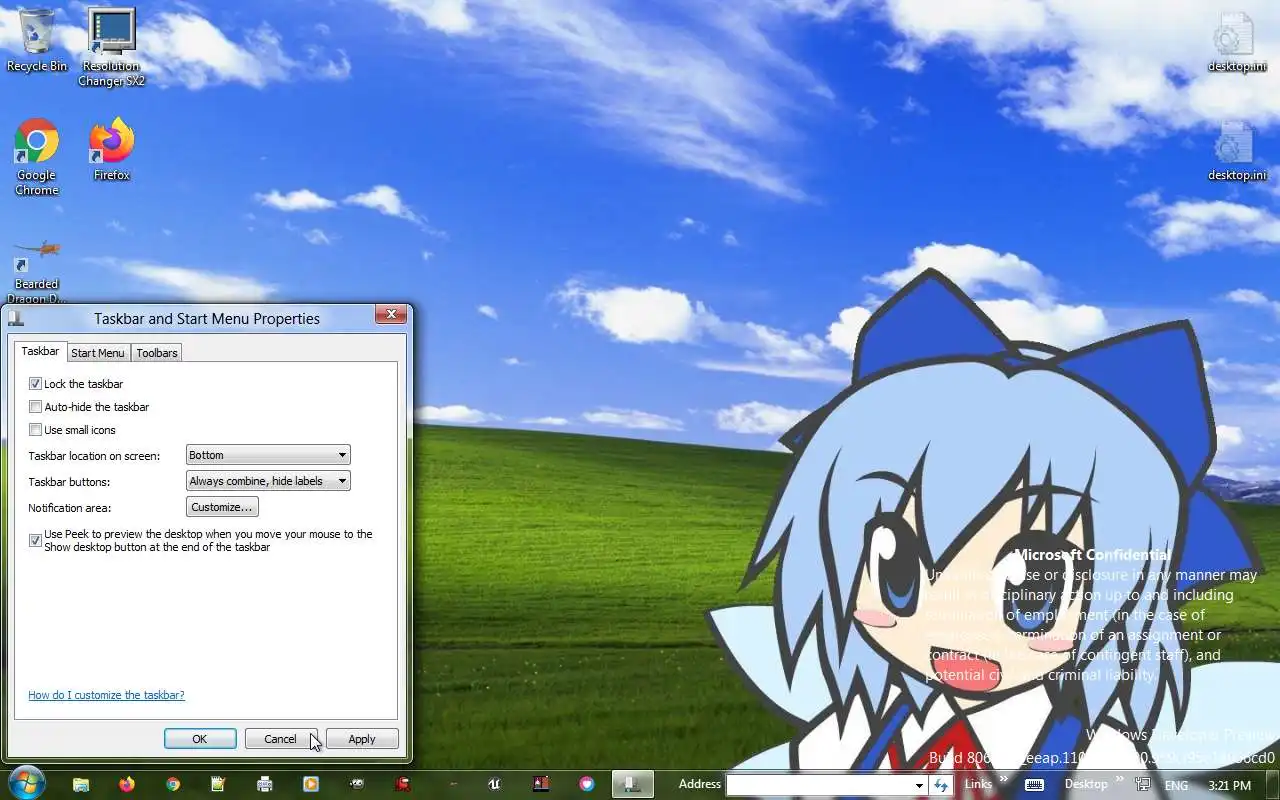1280x800 pixels.
Task: Open How do I customize the taskbar link
Action: (x=106, y=695)
